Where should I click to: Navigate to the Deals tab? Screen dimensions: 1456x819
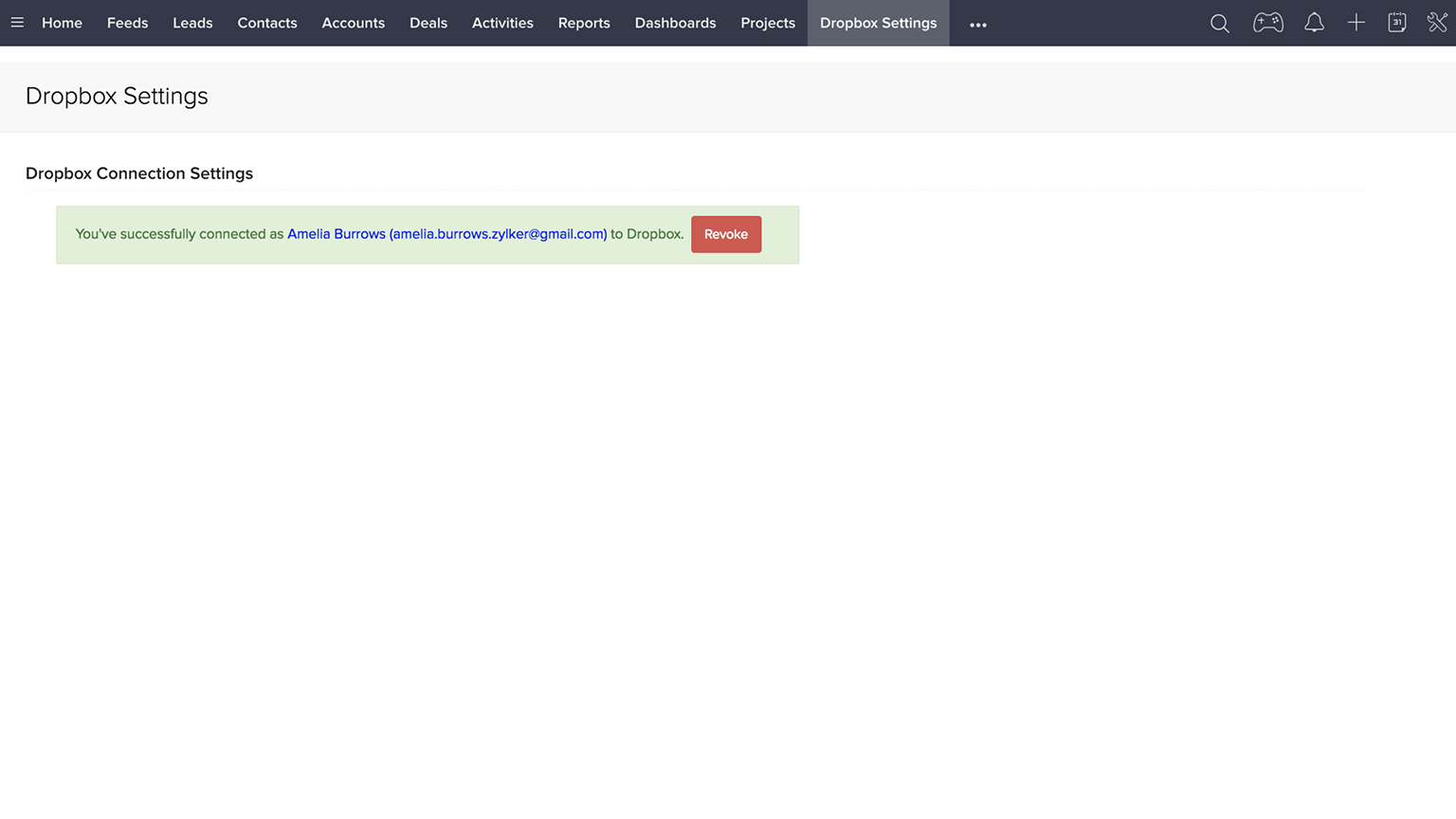point(428,23)
